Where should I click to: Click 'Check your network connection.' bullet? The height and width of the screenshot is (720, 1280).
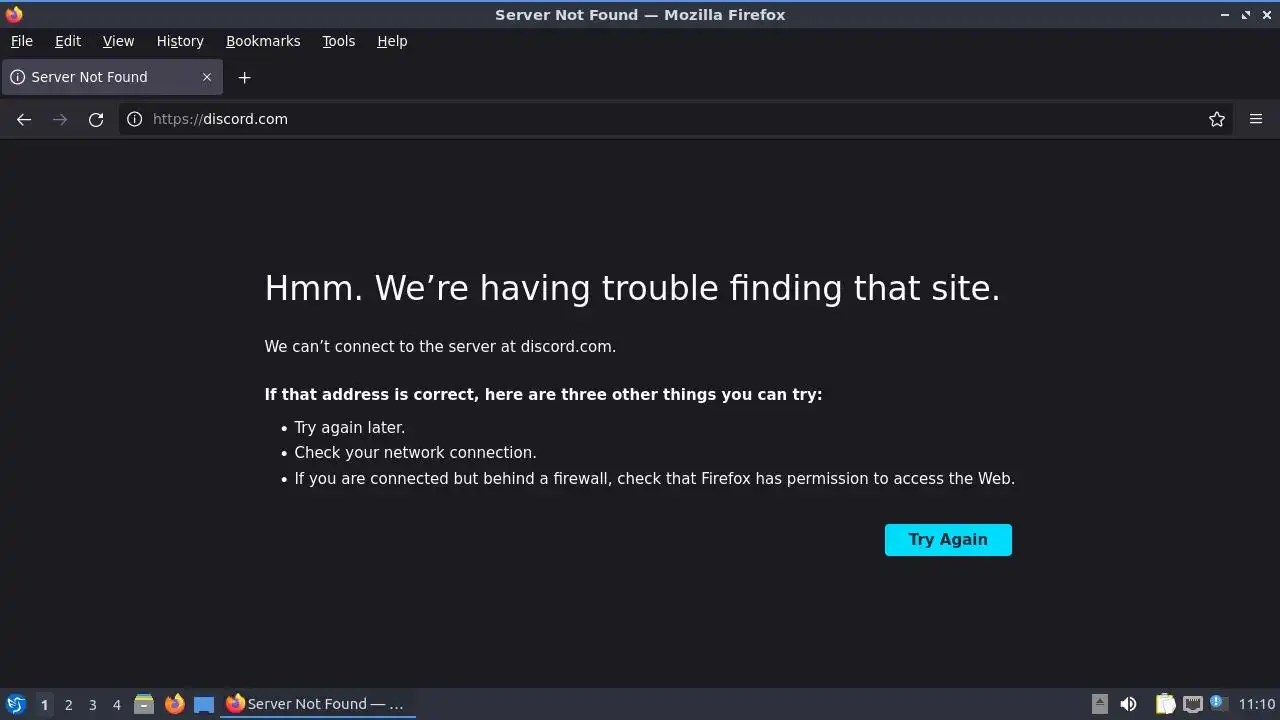point(415,453)
